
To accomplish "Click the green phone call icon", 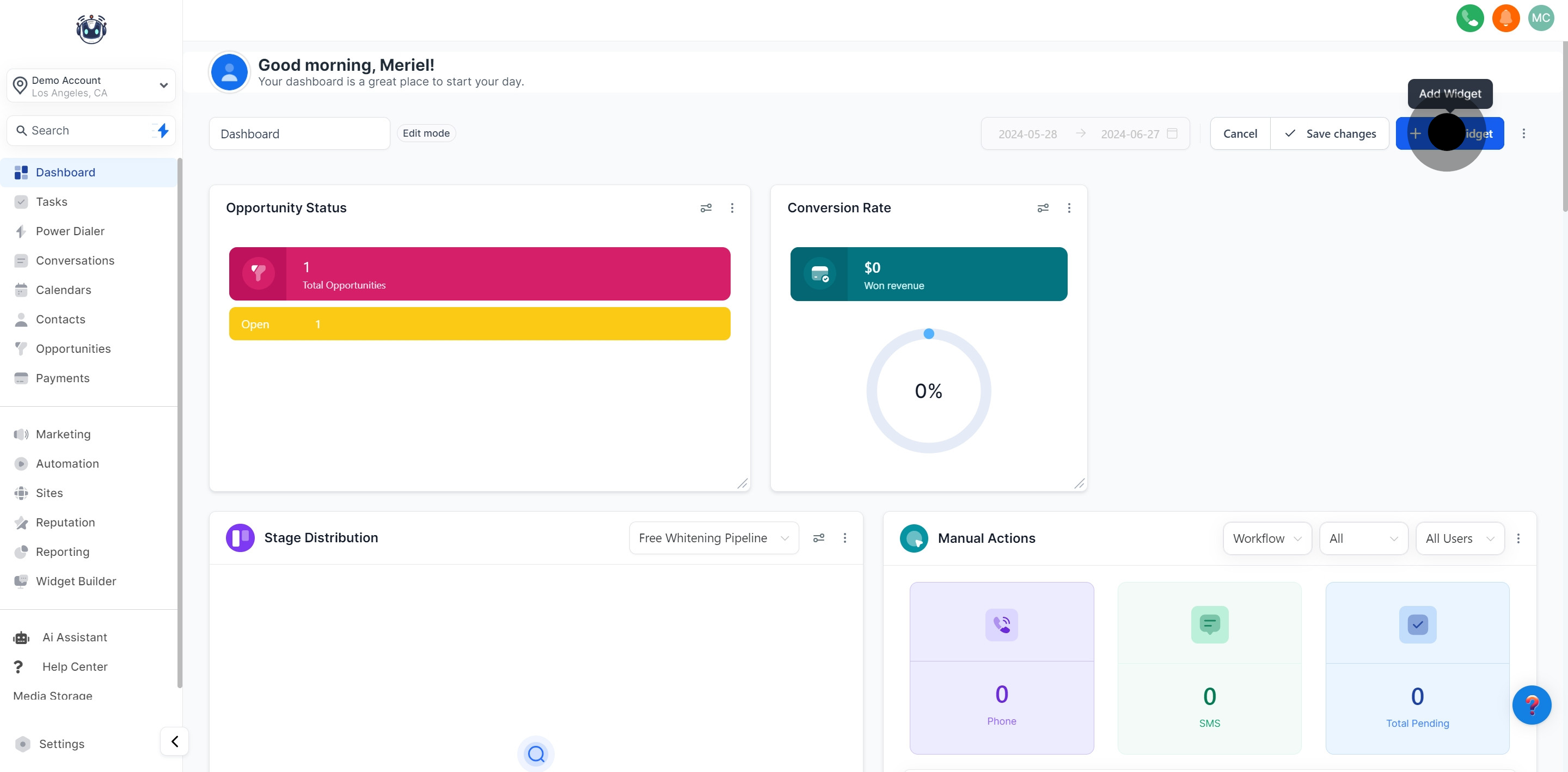I will click(1469, 19).
